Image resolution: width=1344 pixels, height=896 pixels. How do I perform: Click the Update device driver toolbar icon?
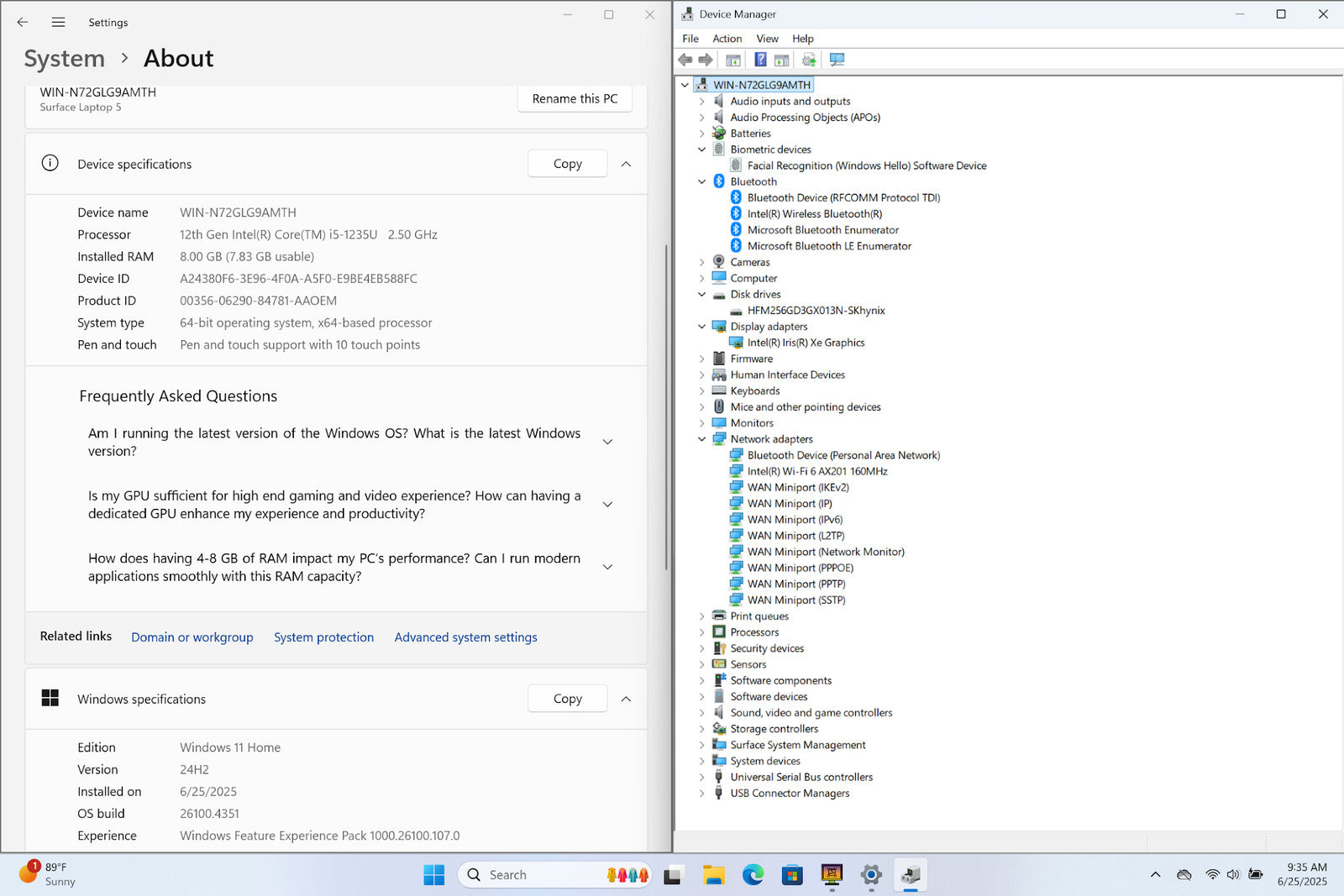809,60
